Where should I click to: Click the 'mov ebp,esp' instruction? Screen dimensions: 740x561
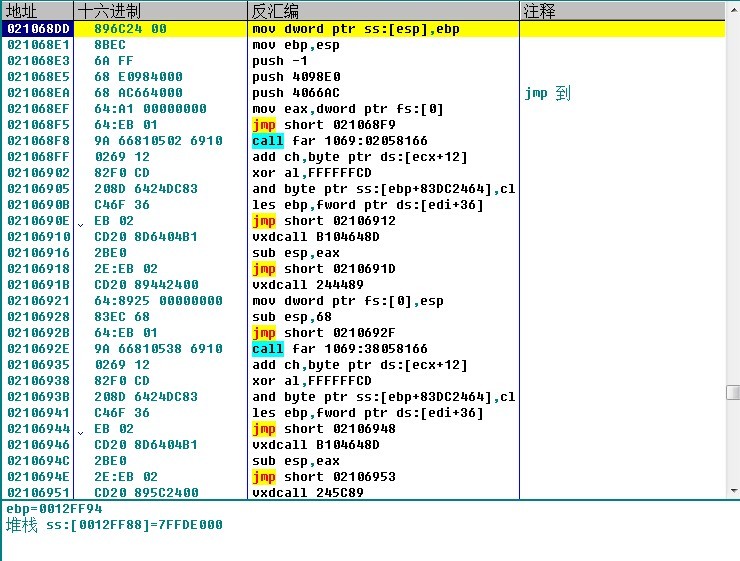point(296,45)
